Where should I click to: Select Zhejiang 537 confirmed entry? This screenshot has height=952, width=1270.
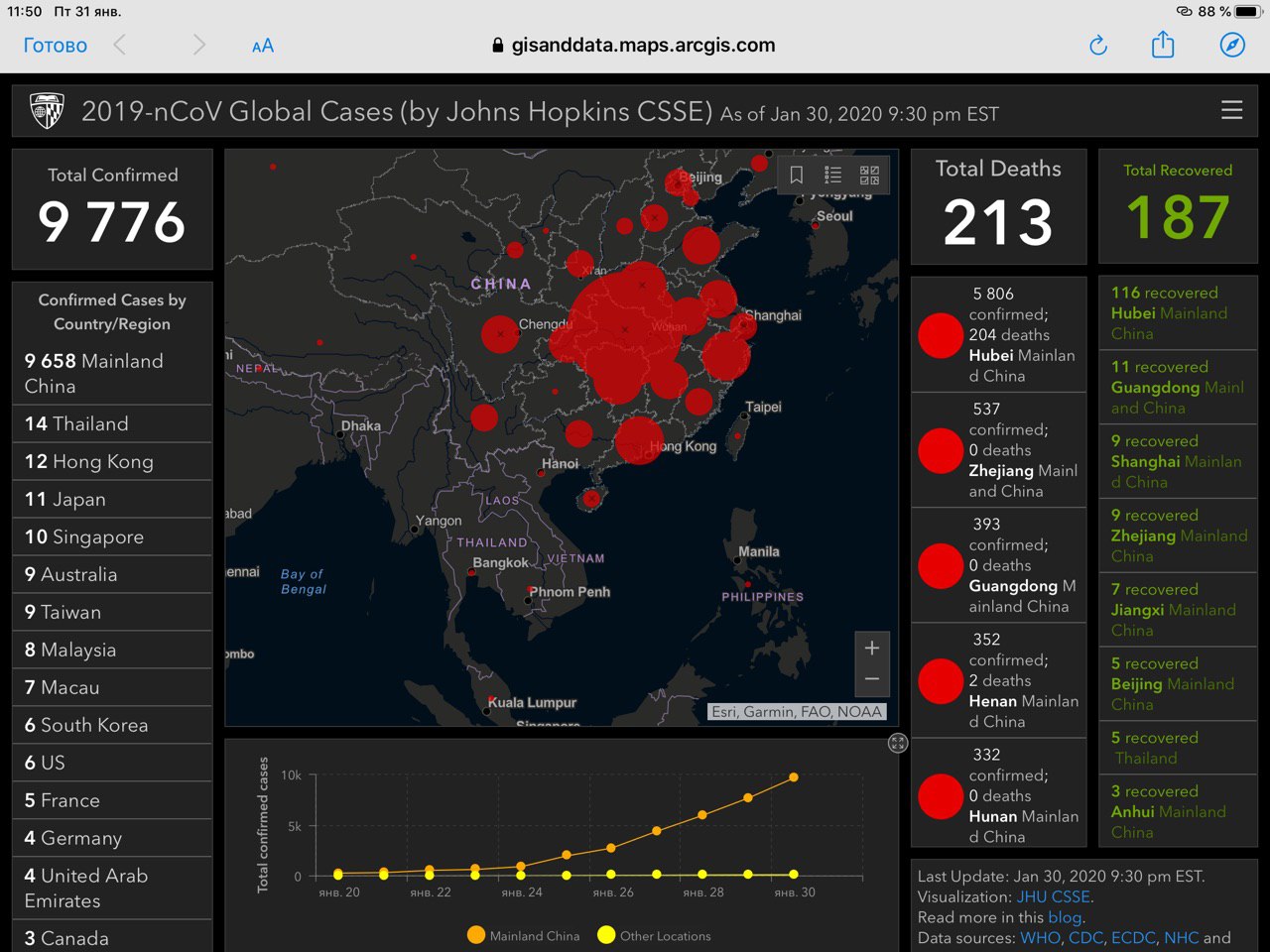coord(998,450)
